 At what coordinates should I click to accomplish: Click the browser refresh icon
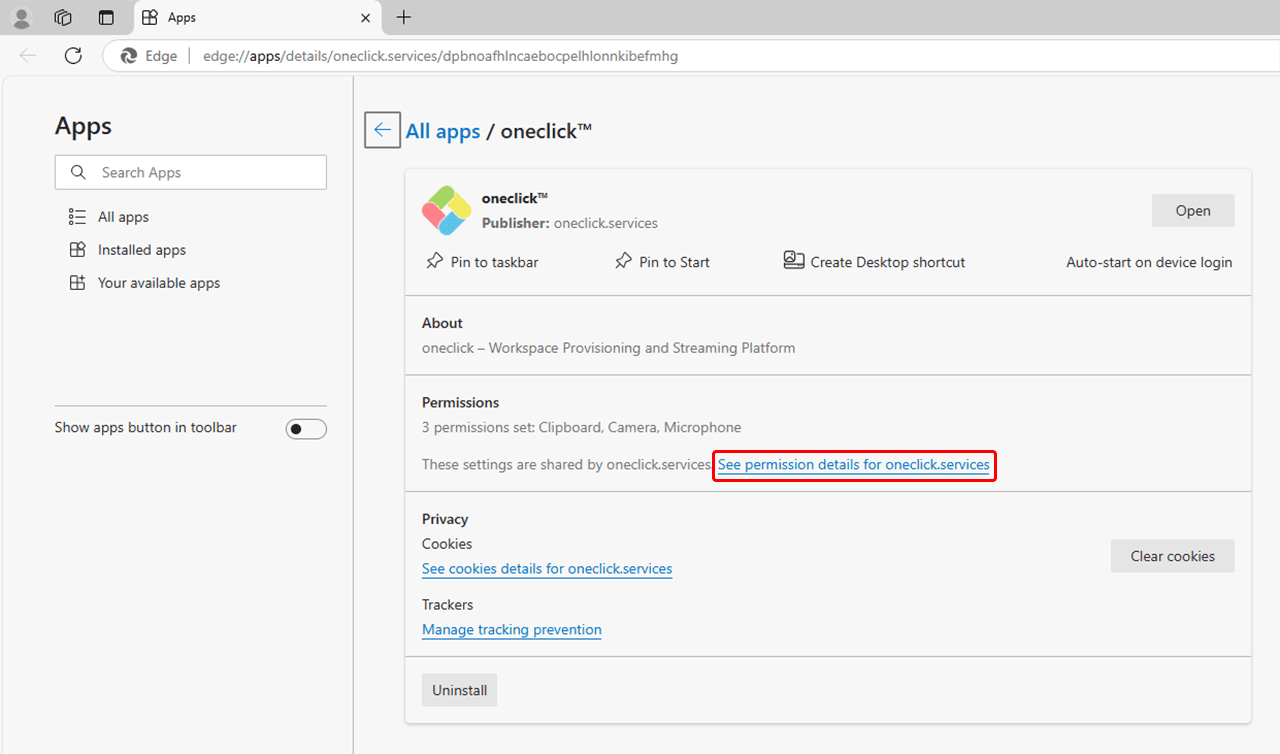[x=73, y=56]
